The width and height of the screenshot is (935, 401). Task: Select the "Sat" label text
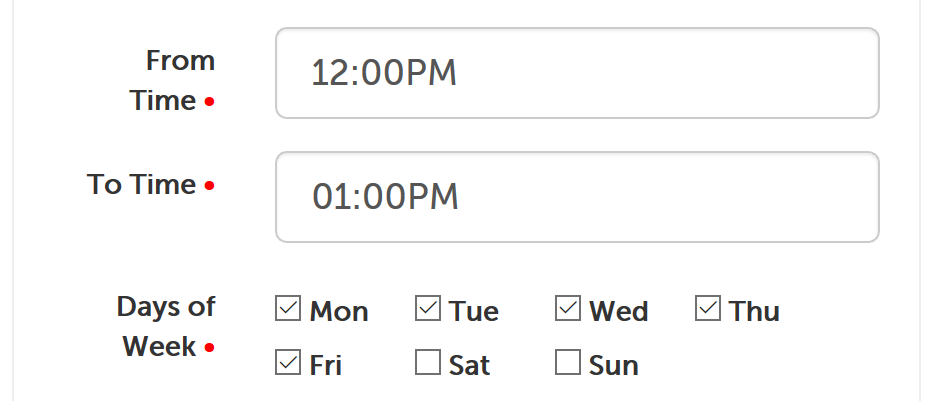tap(469, 365)
